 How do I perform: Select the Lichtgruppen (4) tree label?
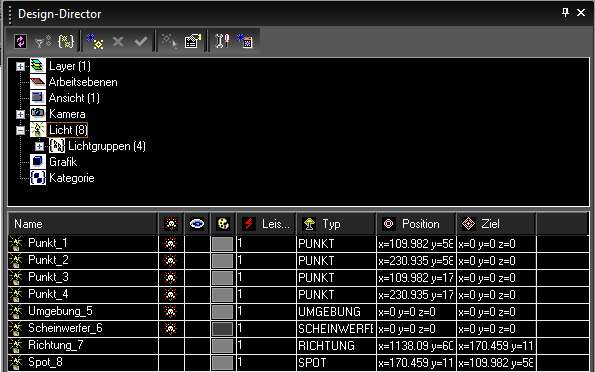(107, 146)
